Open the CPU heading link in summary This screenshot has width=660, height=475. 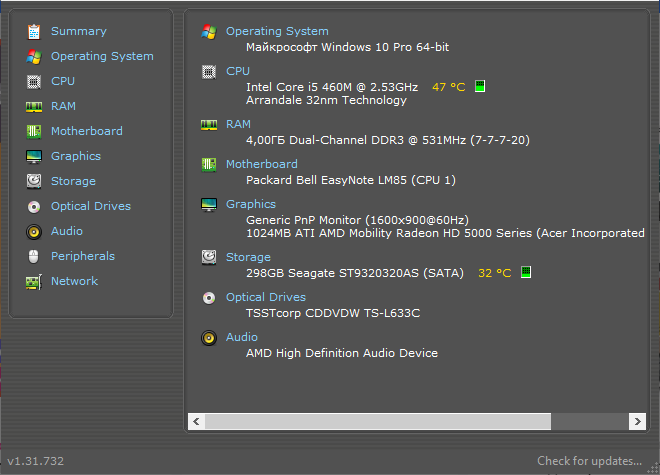[x=238, y=71]
